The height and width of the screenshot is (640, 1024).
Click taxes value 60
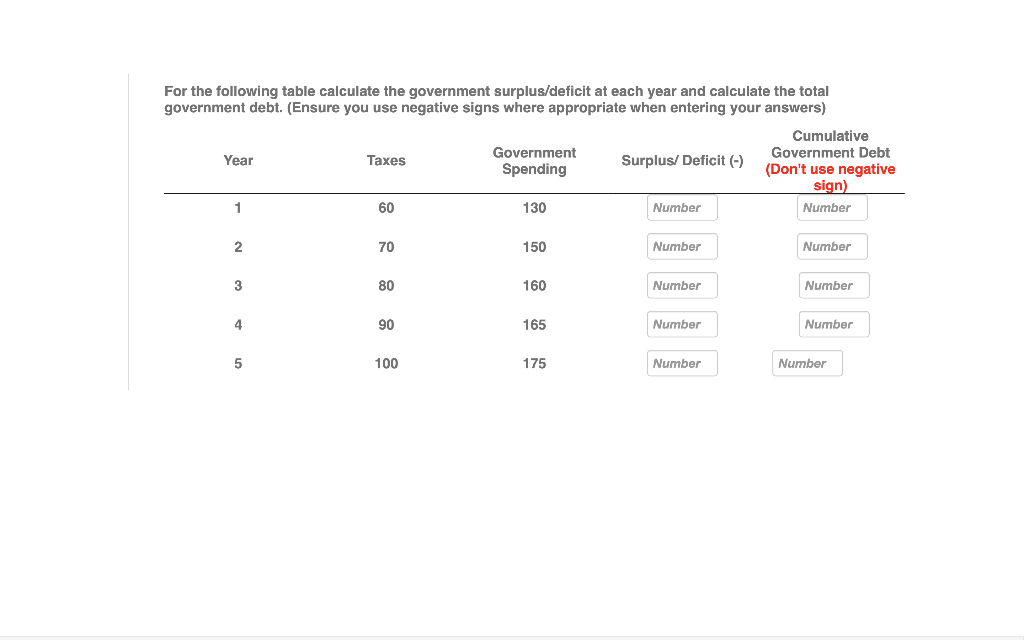pos(386,208)
